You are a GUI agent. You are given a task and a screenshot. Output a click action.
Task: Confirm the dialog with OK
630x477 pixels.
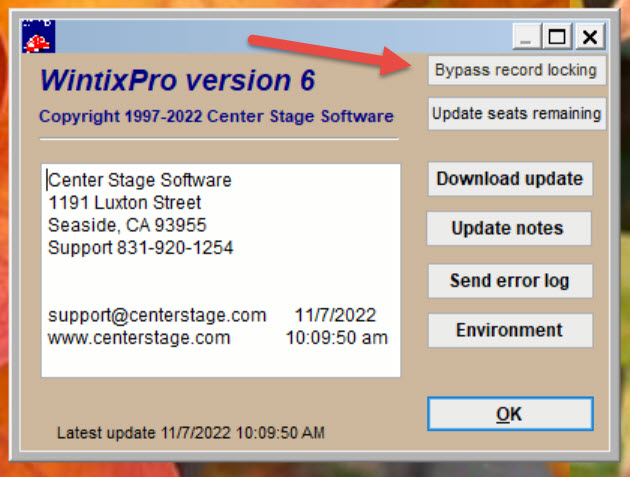[510, 414]
